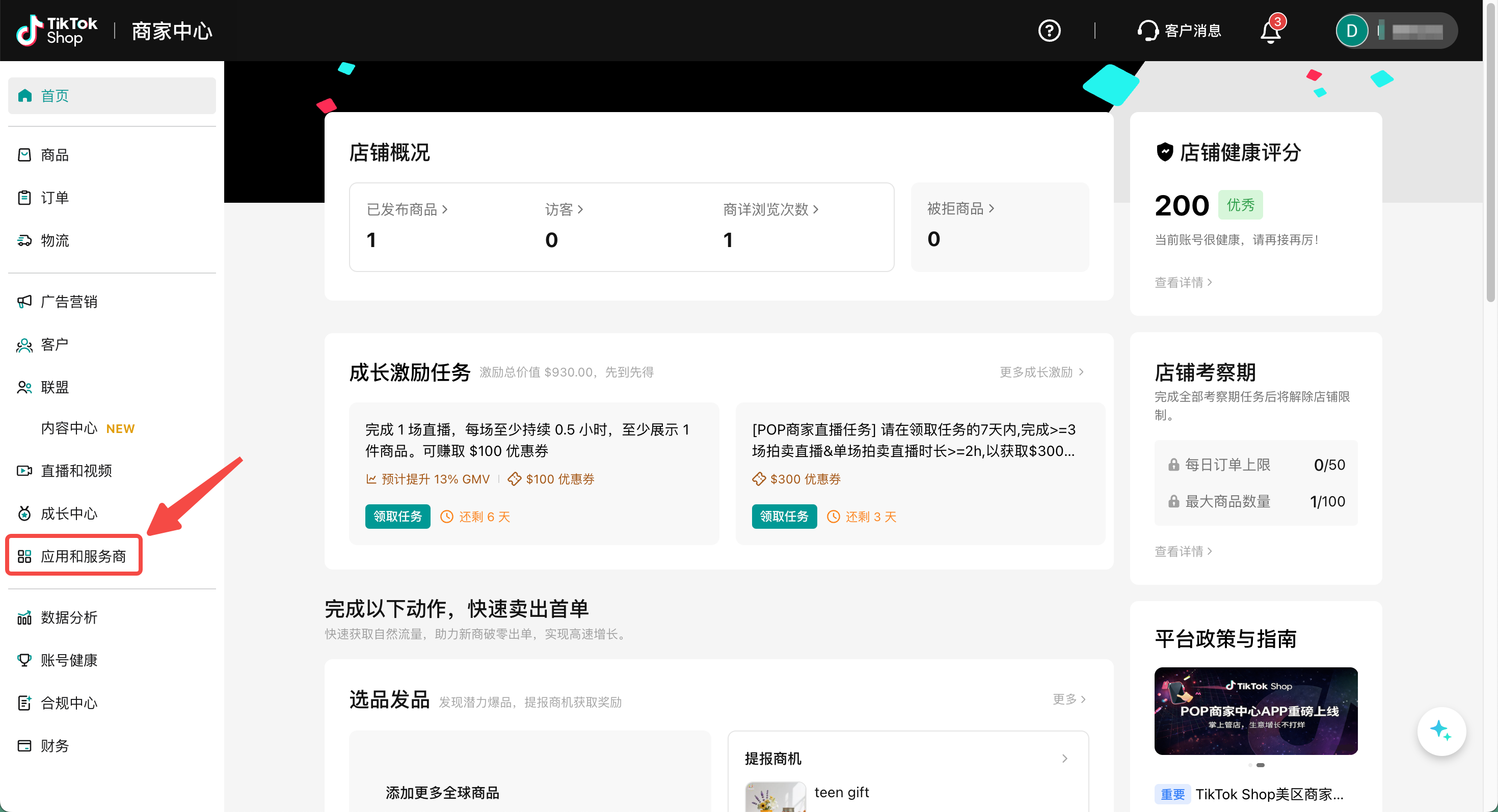Click lock icon beside 每日订单上限
Viewport: 1498px width, 812px height.
click(1173, 465)
